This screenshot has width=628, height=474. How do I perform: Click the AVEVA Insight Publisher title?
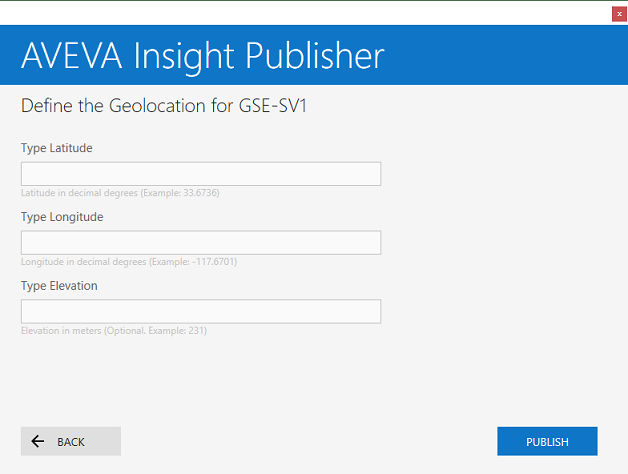pyautogui.click(x=202, y=56)
